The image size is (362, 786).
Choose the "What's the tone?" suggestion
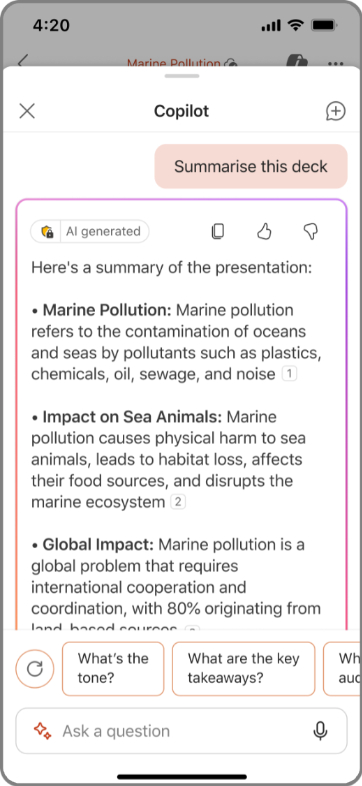click(x=113, y=669)
